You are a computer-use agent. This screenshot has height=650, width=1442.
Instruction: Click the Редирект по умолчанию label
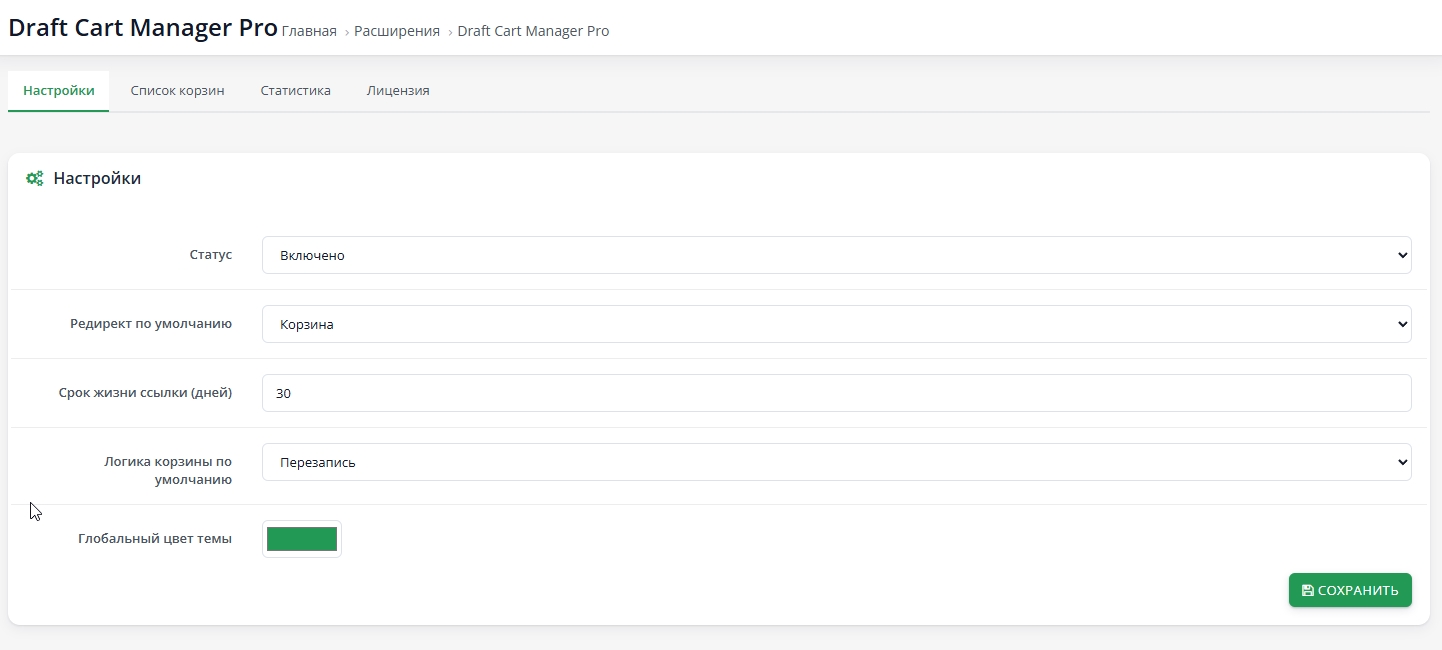[151, 324]
